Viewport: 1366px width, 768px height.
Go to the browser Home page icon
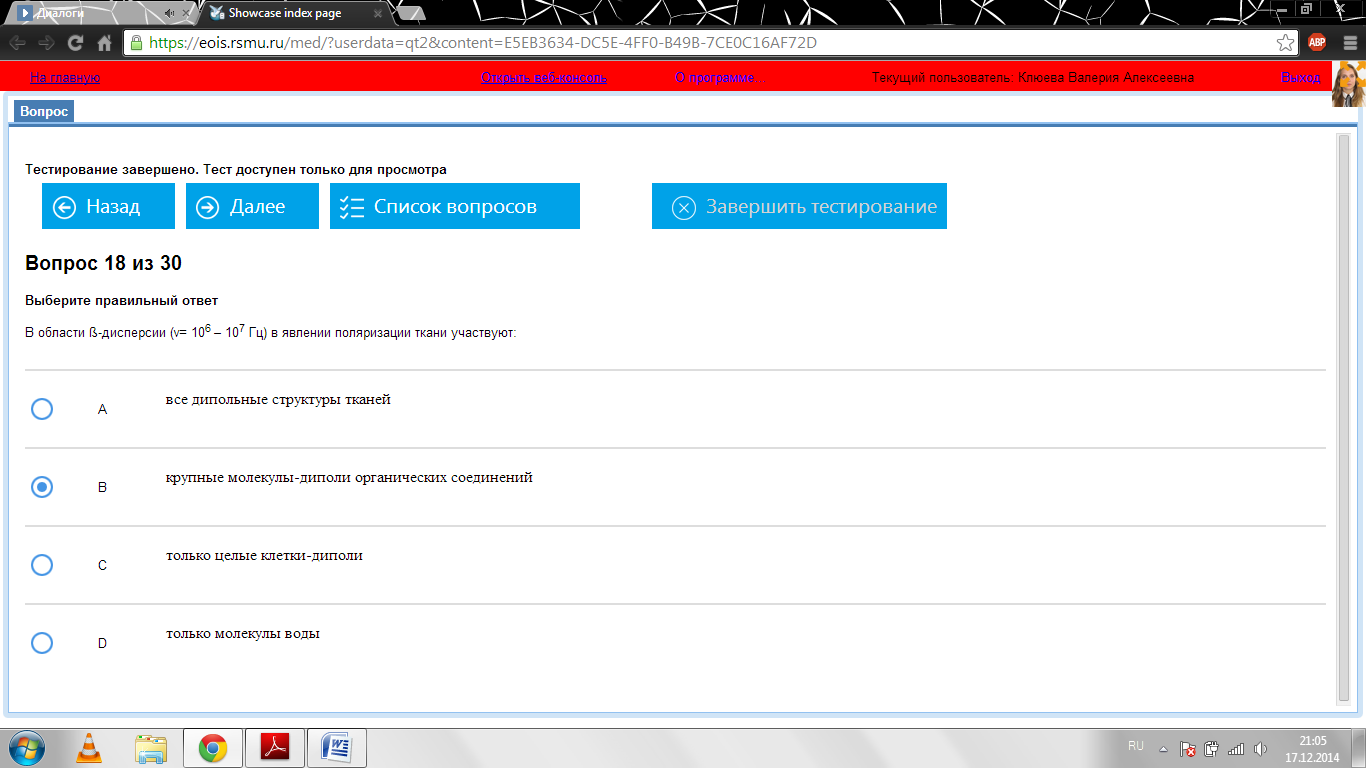pyautogui.click(x=104, y=43)
